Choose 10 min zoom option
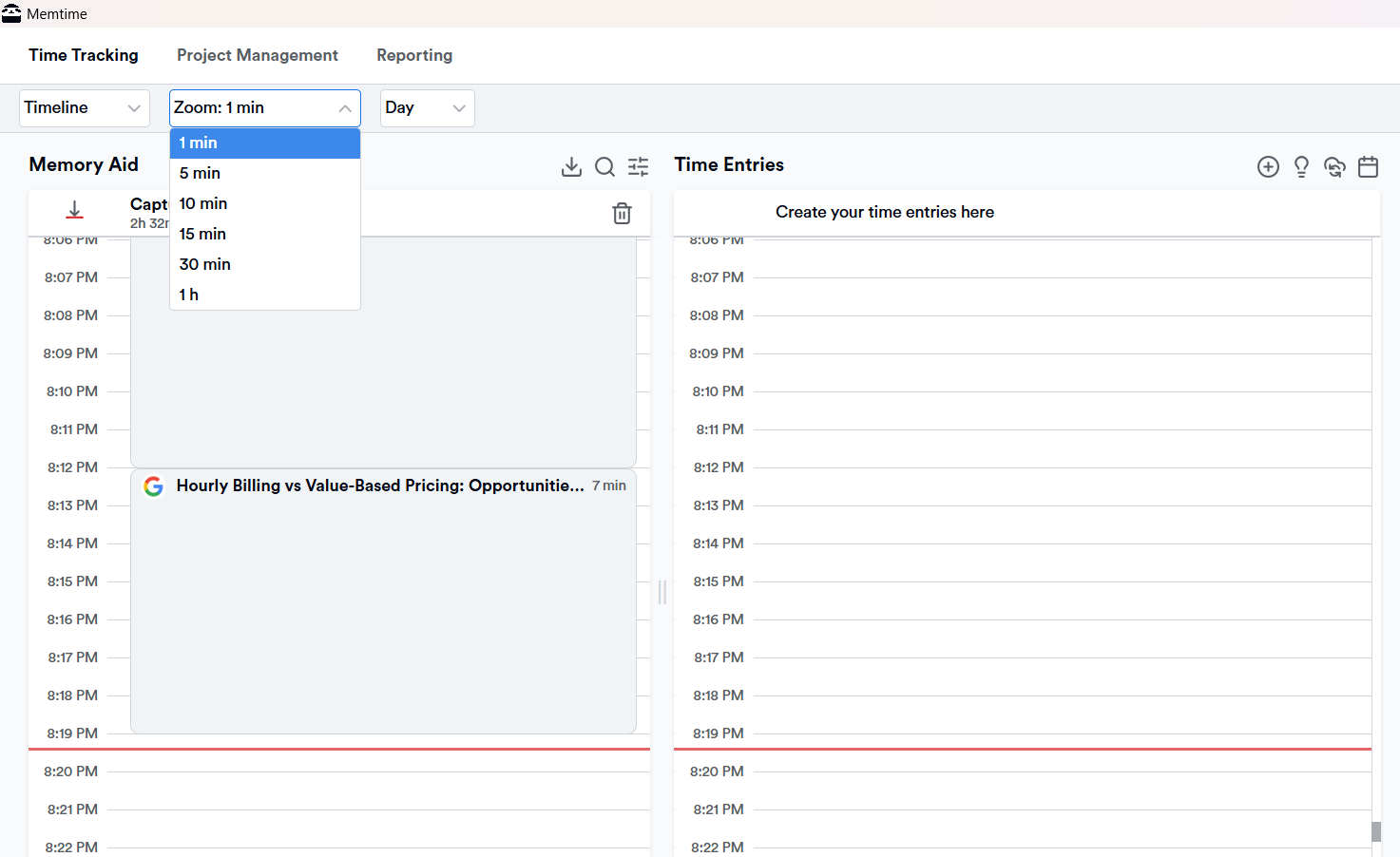 (265, 203)
